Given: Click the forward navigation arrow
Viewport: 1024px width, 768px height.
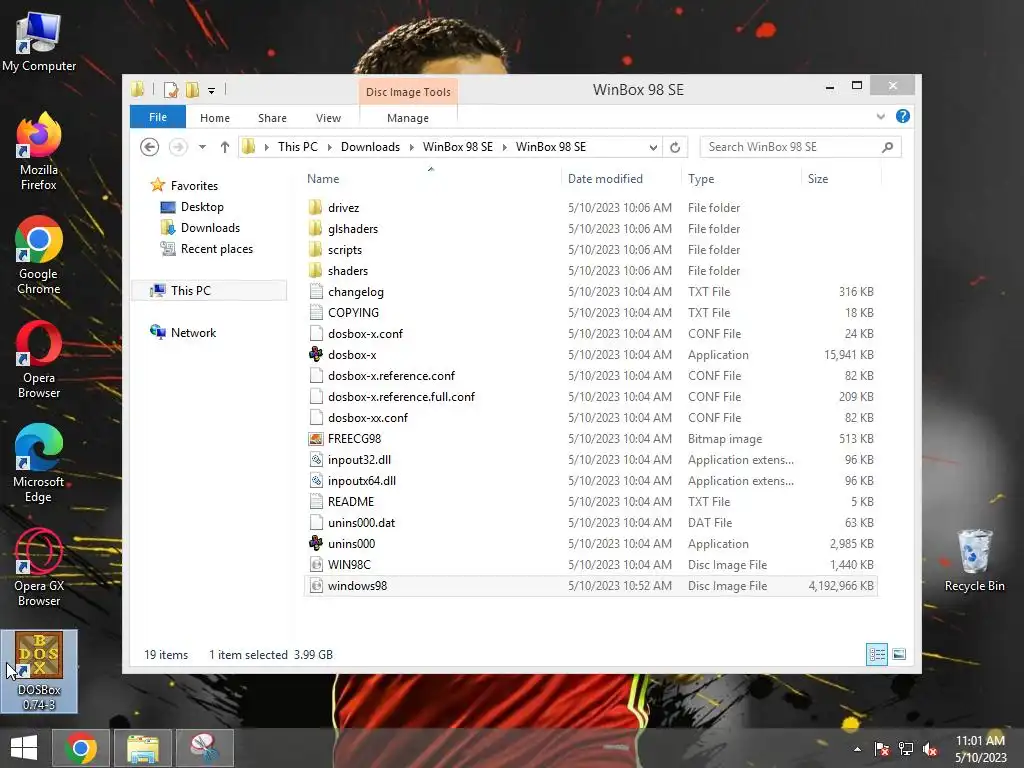Looking at the screenshot, I should [x=178, y=147].
